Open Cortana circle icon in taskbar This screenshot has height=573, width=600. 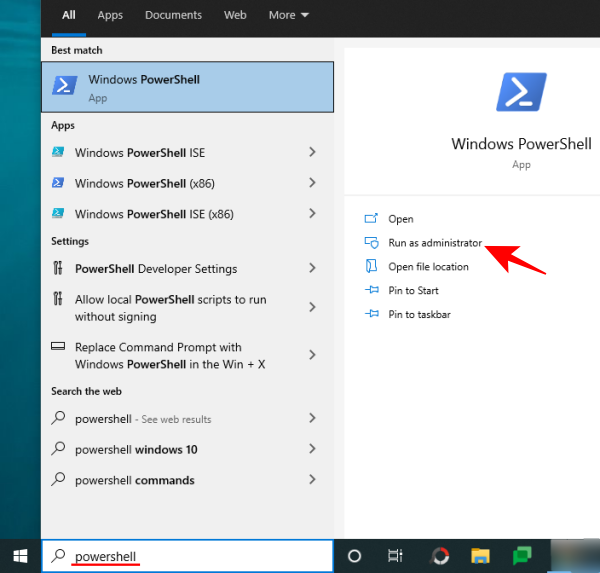click(x=354, y=556)
